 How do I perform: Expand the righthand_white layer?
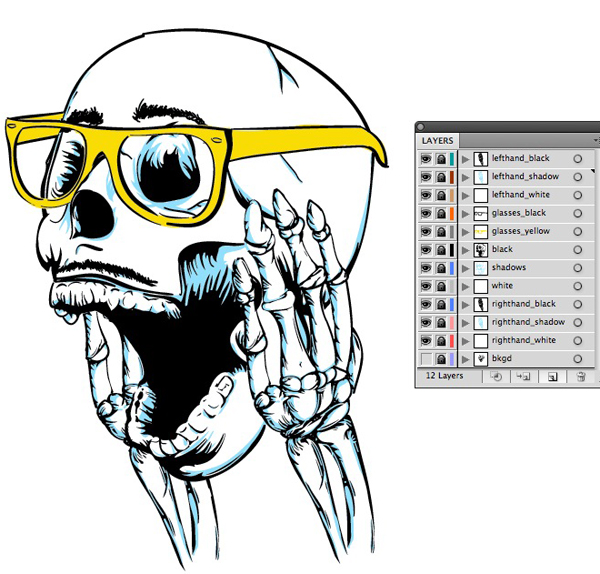pos(465,341)
